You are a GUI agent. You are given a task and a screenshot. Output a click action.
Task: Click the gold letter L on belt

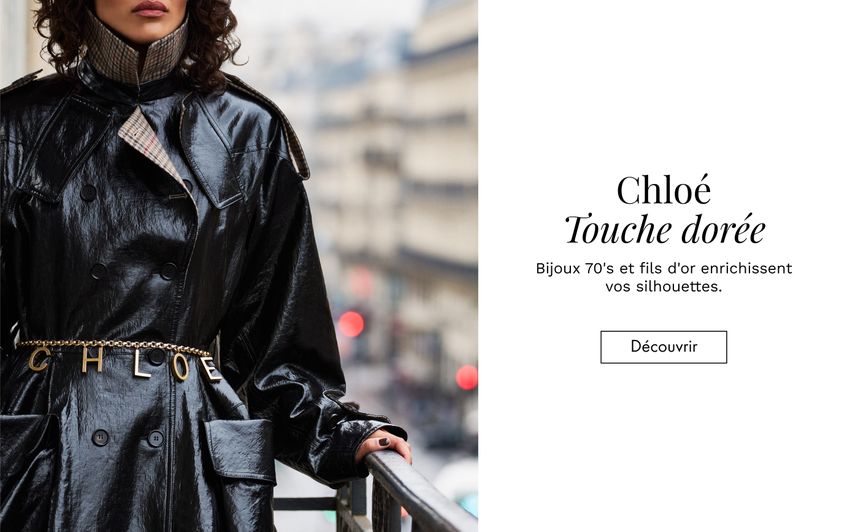pyautogui.click(x=141, y=365)
